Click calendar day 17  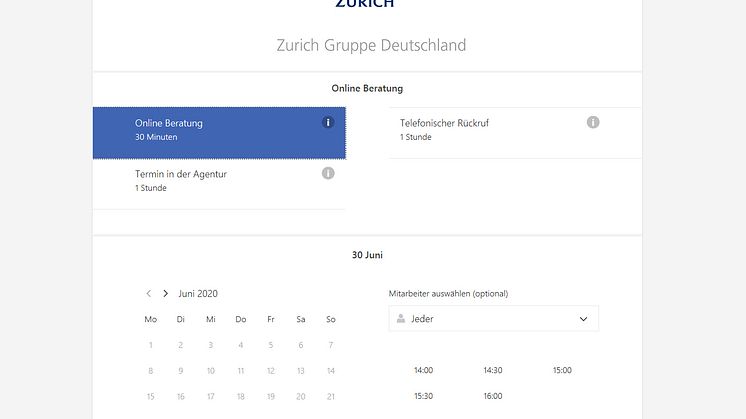pyautogui.click(x=210, y=396)
